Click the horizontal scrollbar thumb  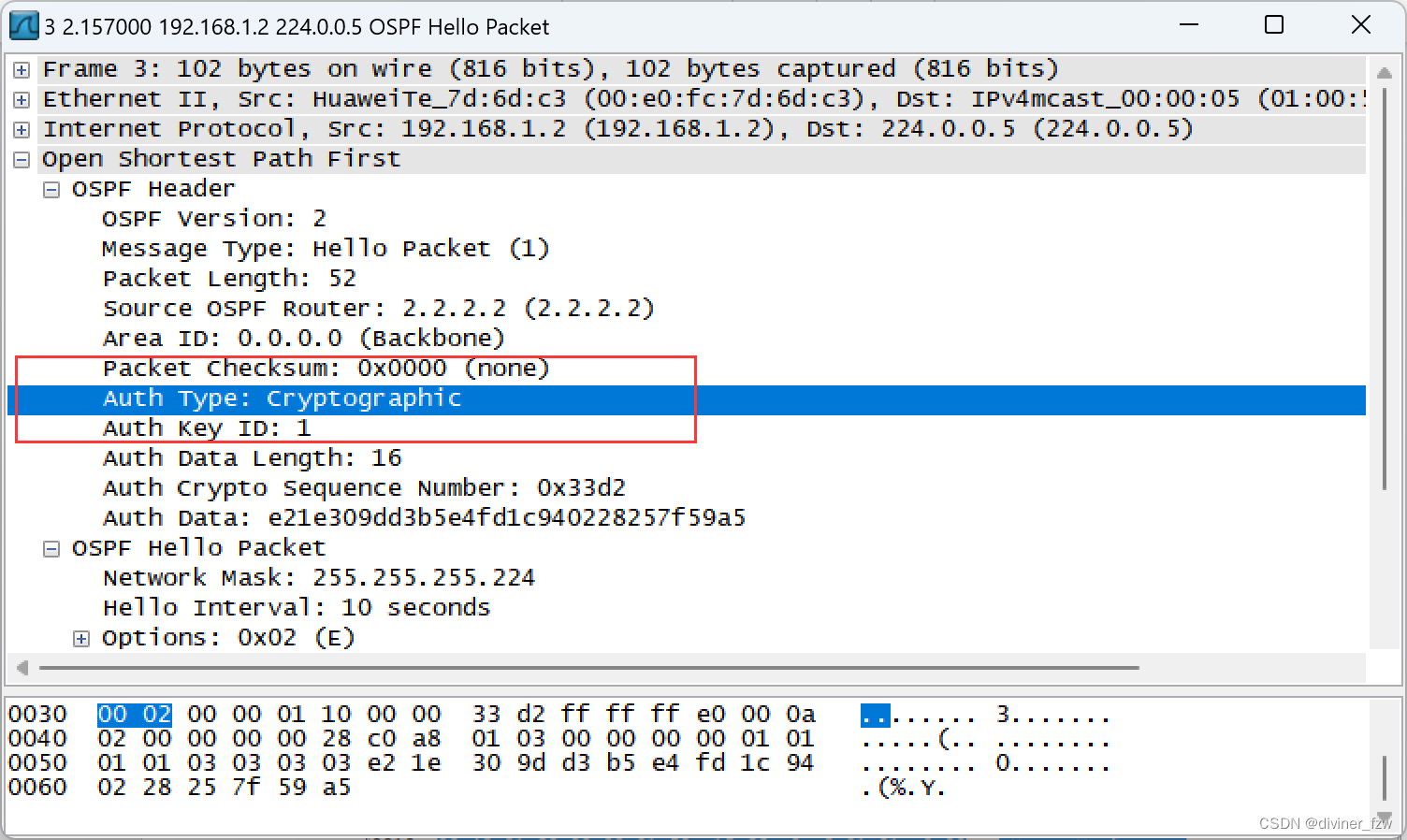point(589,668)
